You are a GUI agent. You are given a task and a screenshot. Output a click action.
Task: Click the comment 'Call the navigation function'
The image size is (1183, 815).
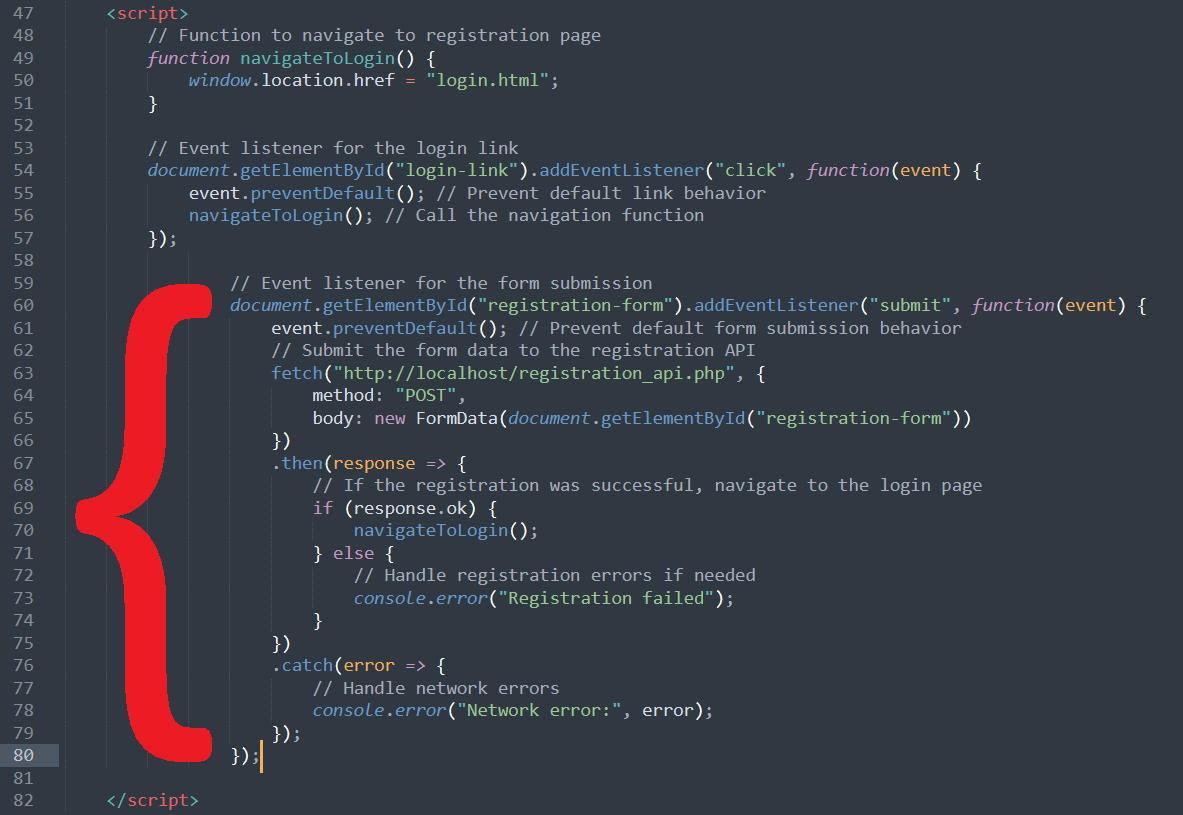click(545, 215)
